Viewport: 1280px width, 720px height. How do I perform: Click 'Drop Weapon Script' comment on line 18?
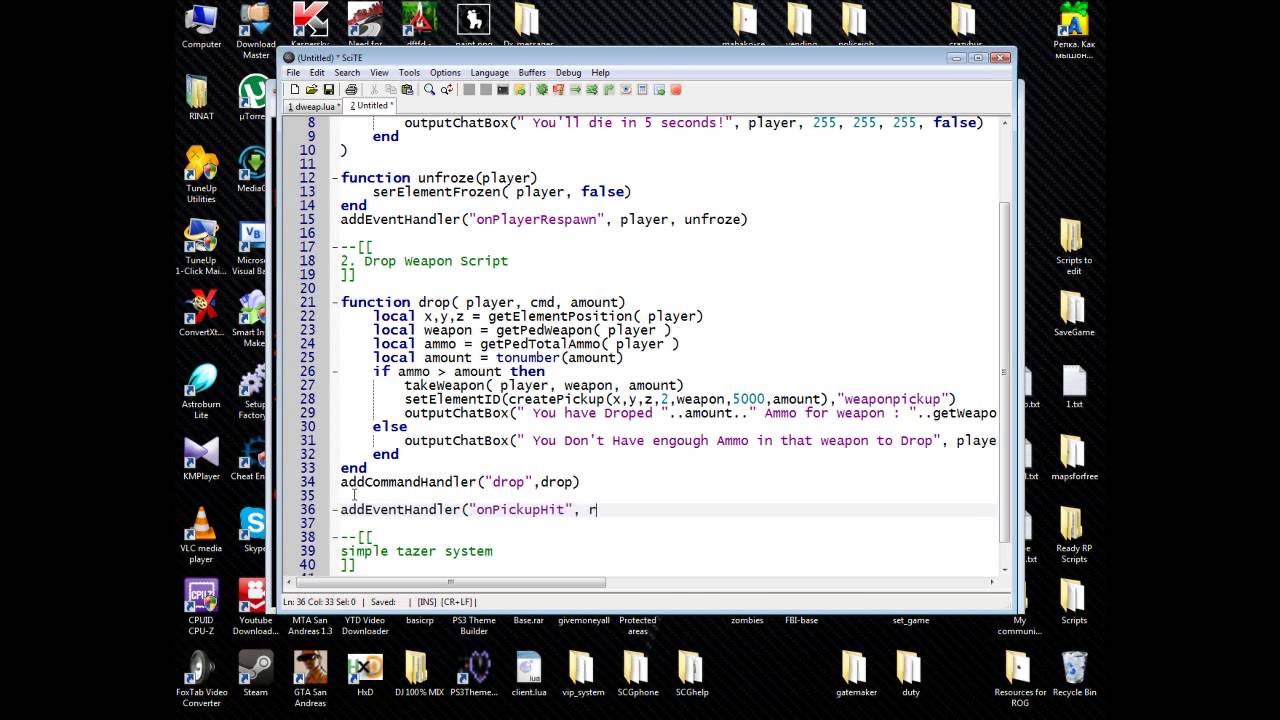point(435,261)
